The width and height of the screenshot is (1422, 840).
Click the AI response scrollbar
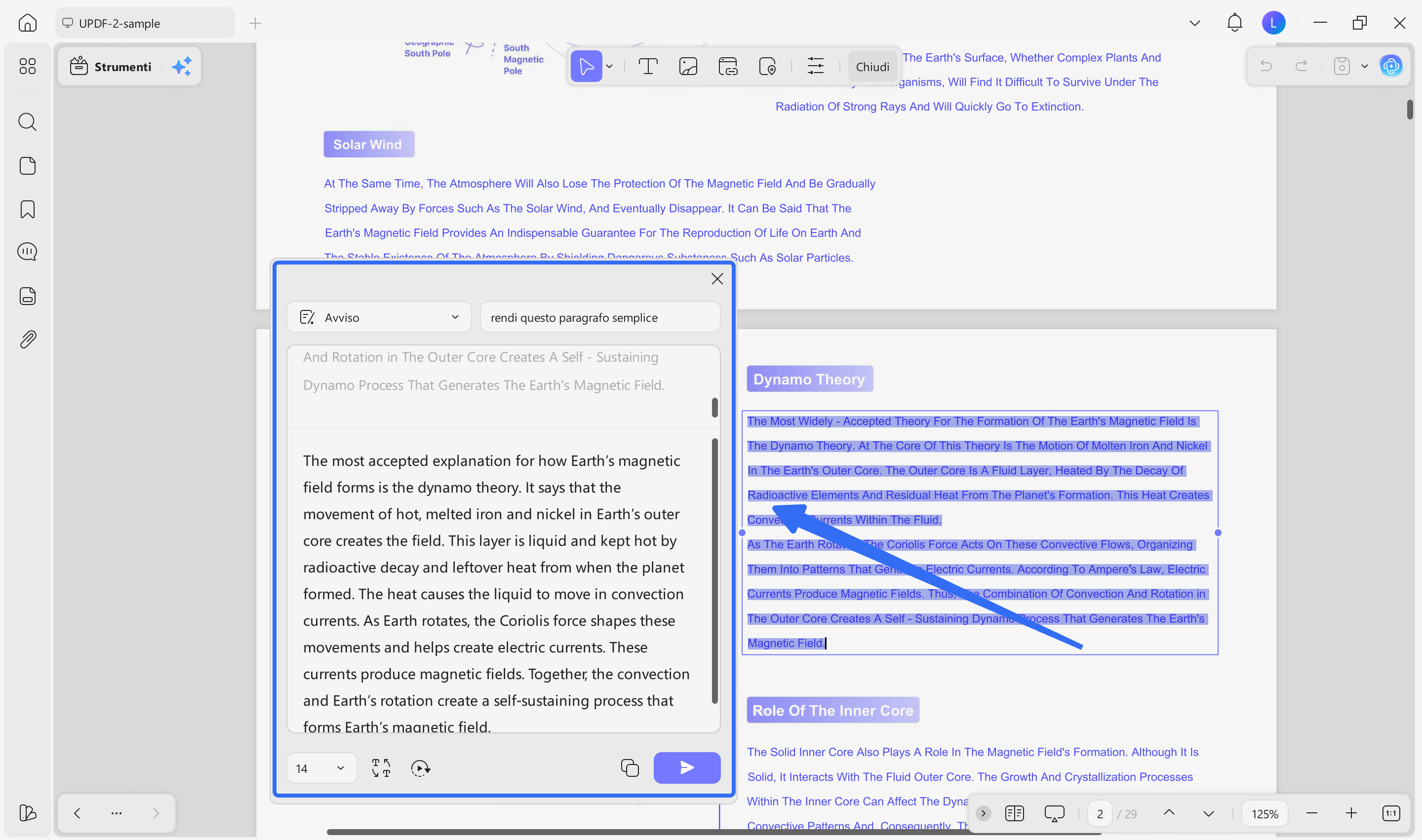714,571
